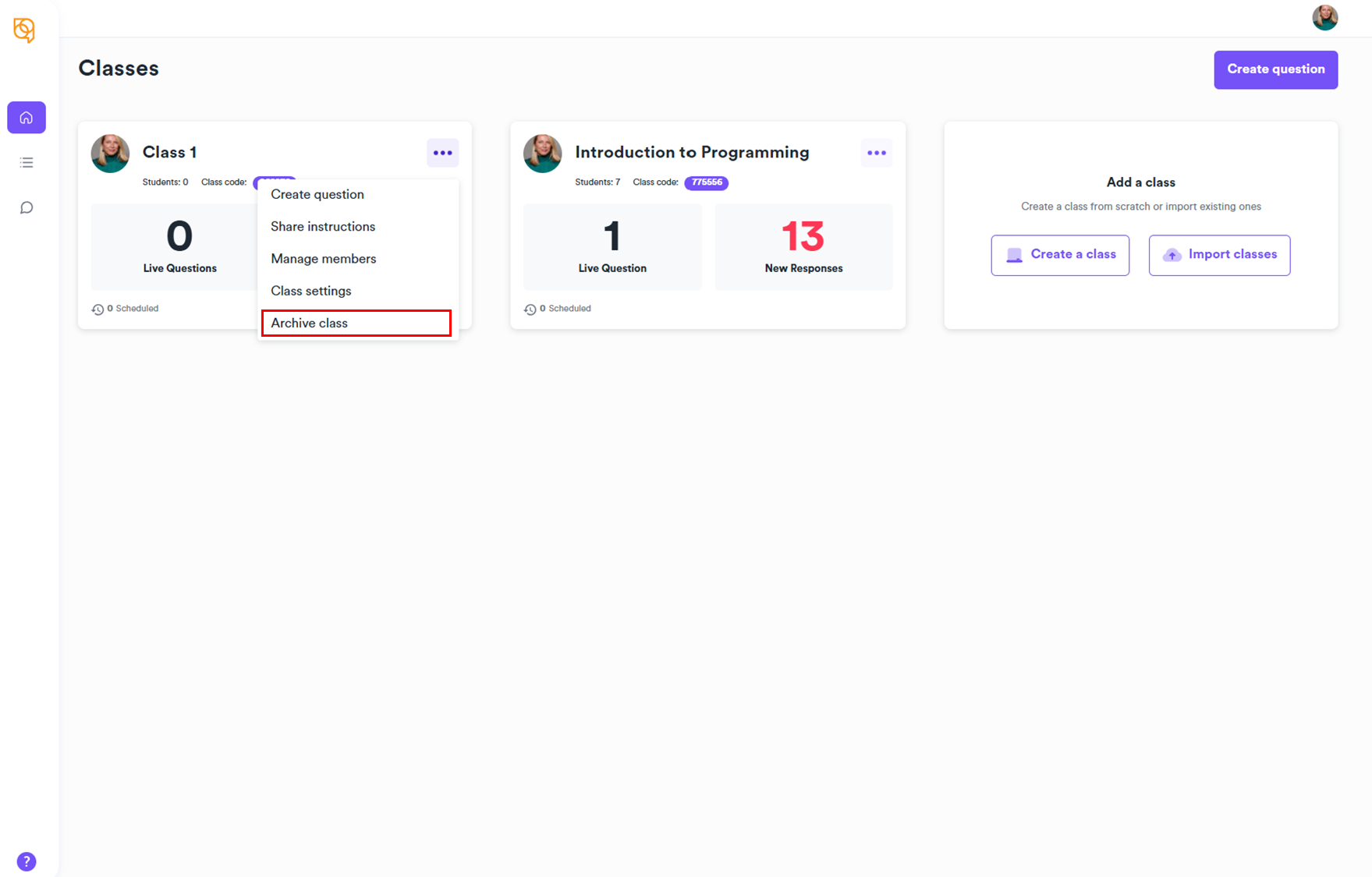Open the list view sidebar icon
The height and width of the screenshot is (877, 1372).
click(x=27, y=162)
